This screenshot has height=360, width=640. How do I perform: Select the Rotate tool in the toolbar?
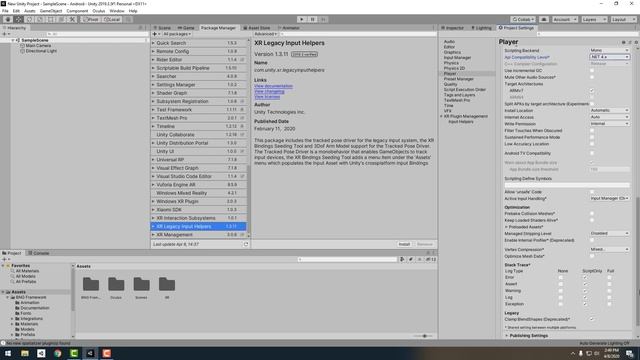point(29,19)
